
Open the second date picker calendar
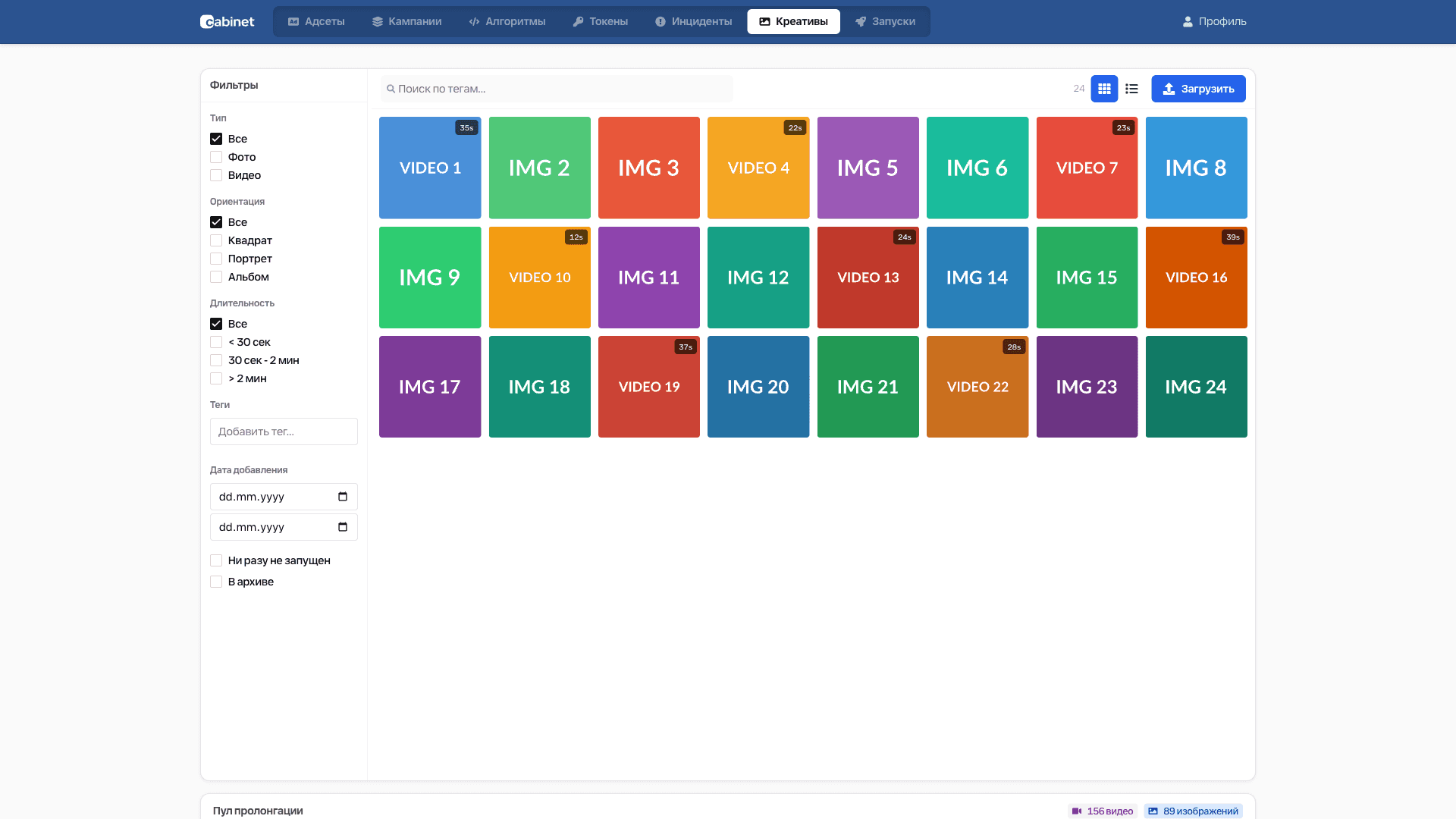tap(343, 527)
